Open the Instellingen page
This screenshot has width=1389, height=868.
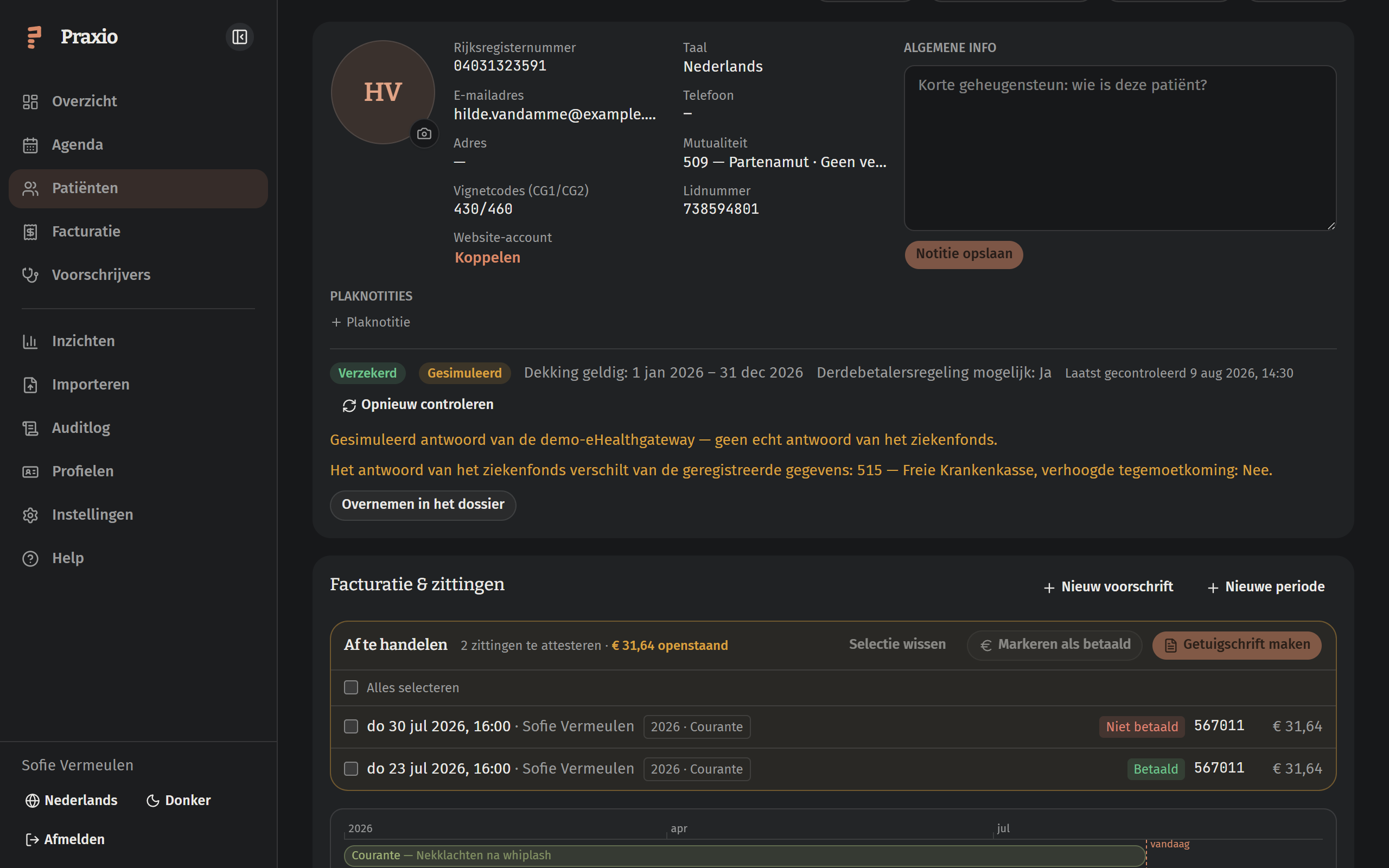pyautogui.click(x=138, y=515)
